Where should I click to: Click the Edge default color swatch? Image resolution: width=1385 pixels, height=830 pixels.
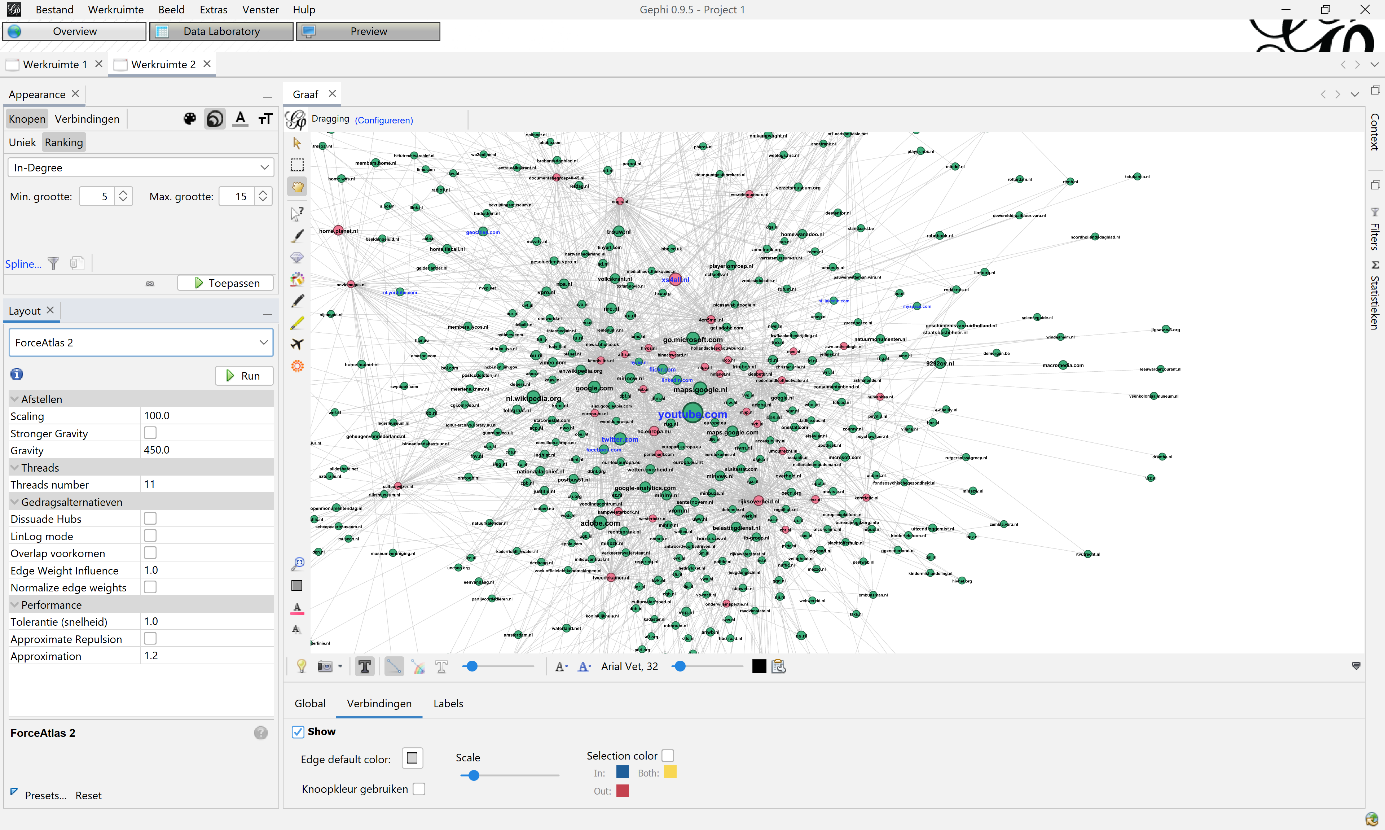[412, 758]
